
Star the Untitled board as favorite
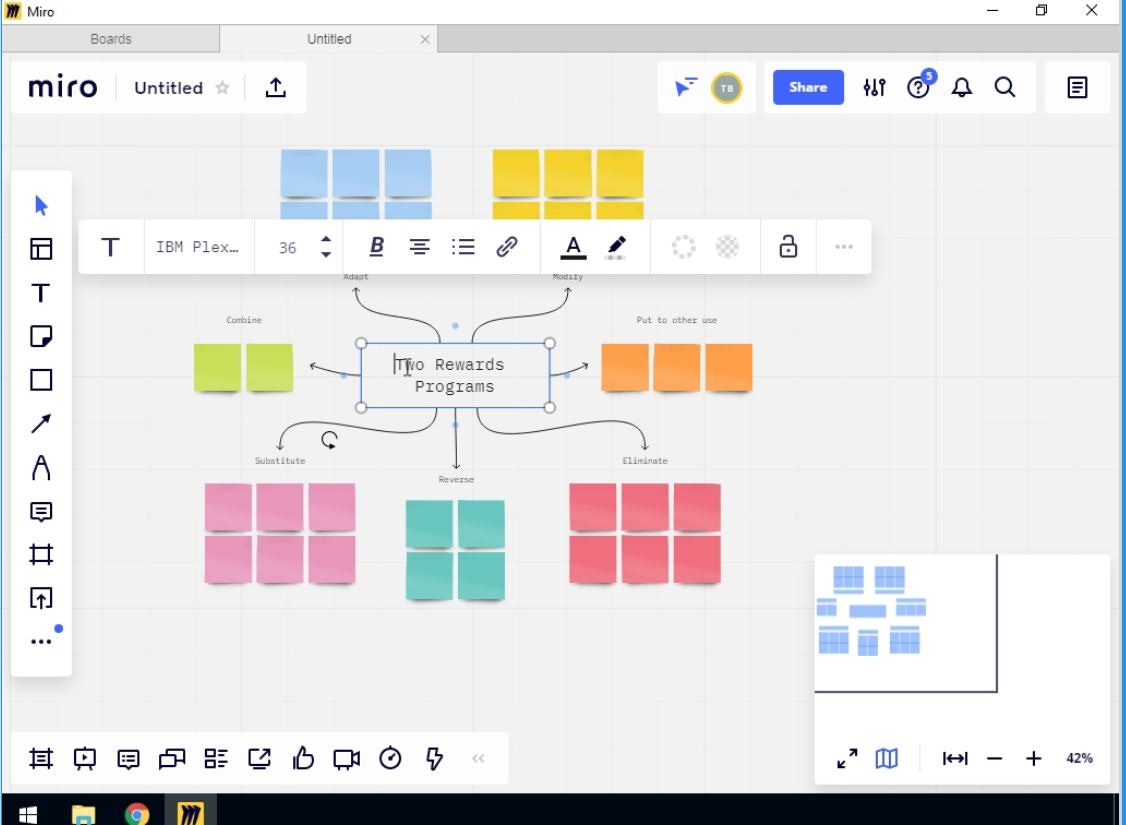pos(223,88)
